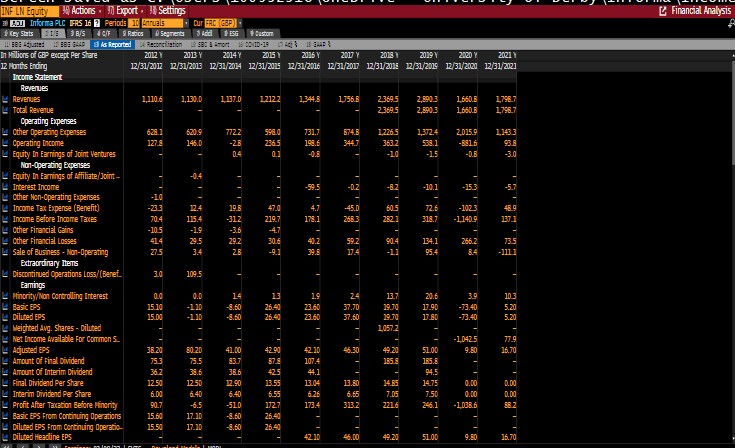The image size is (735, 448).
Task: Click chart icon beside Operating Income
Action: (x=5, y=143)
